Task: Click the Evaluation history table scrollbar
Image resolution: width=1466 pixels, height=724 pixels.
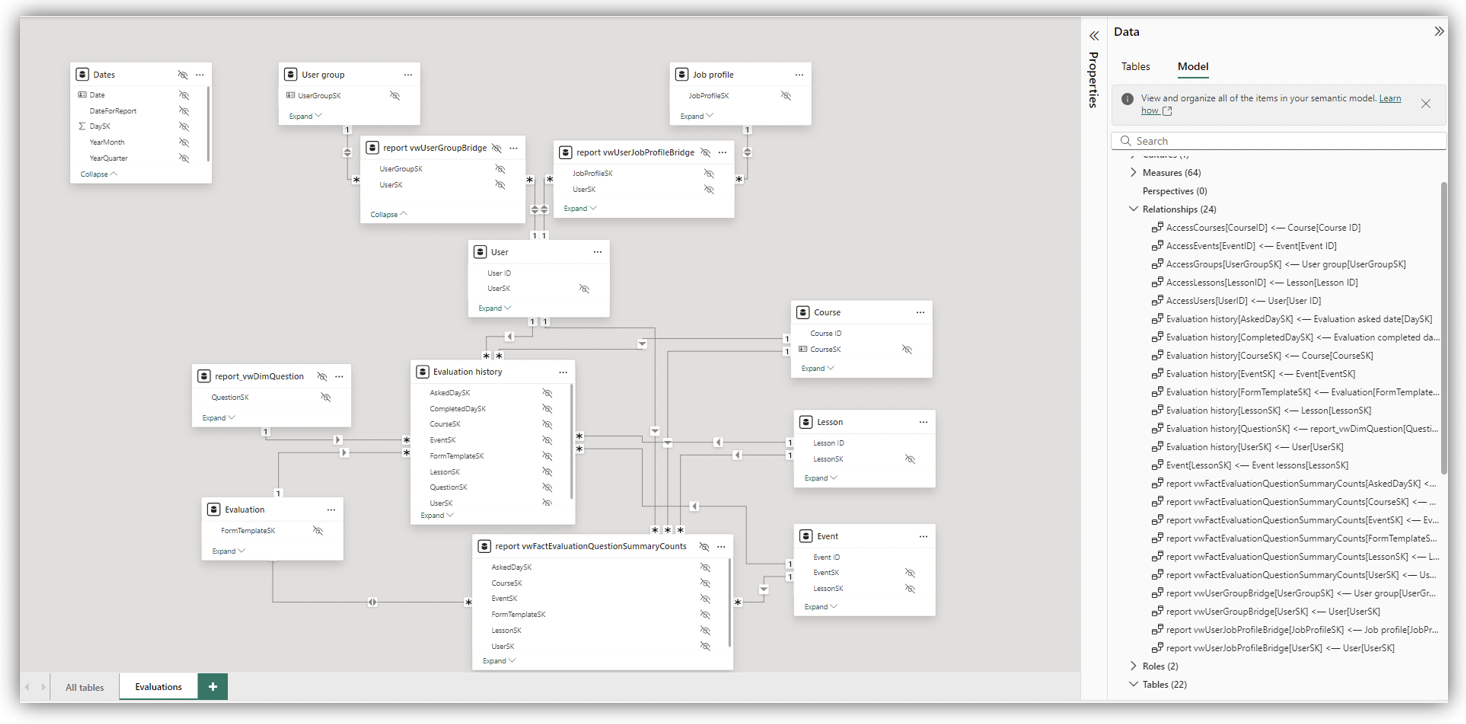Action: (572, 440)
